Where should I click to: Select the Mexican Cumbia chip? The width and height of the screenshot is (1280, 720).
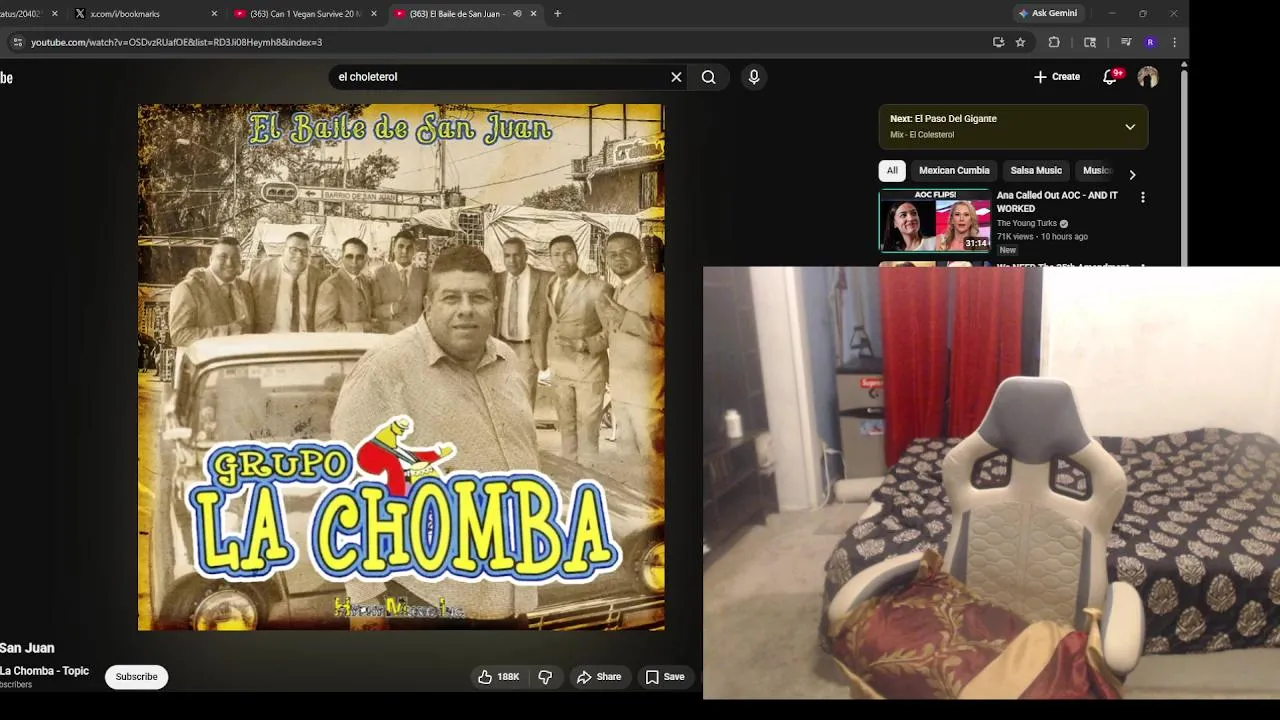(x=954, y=170)
